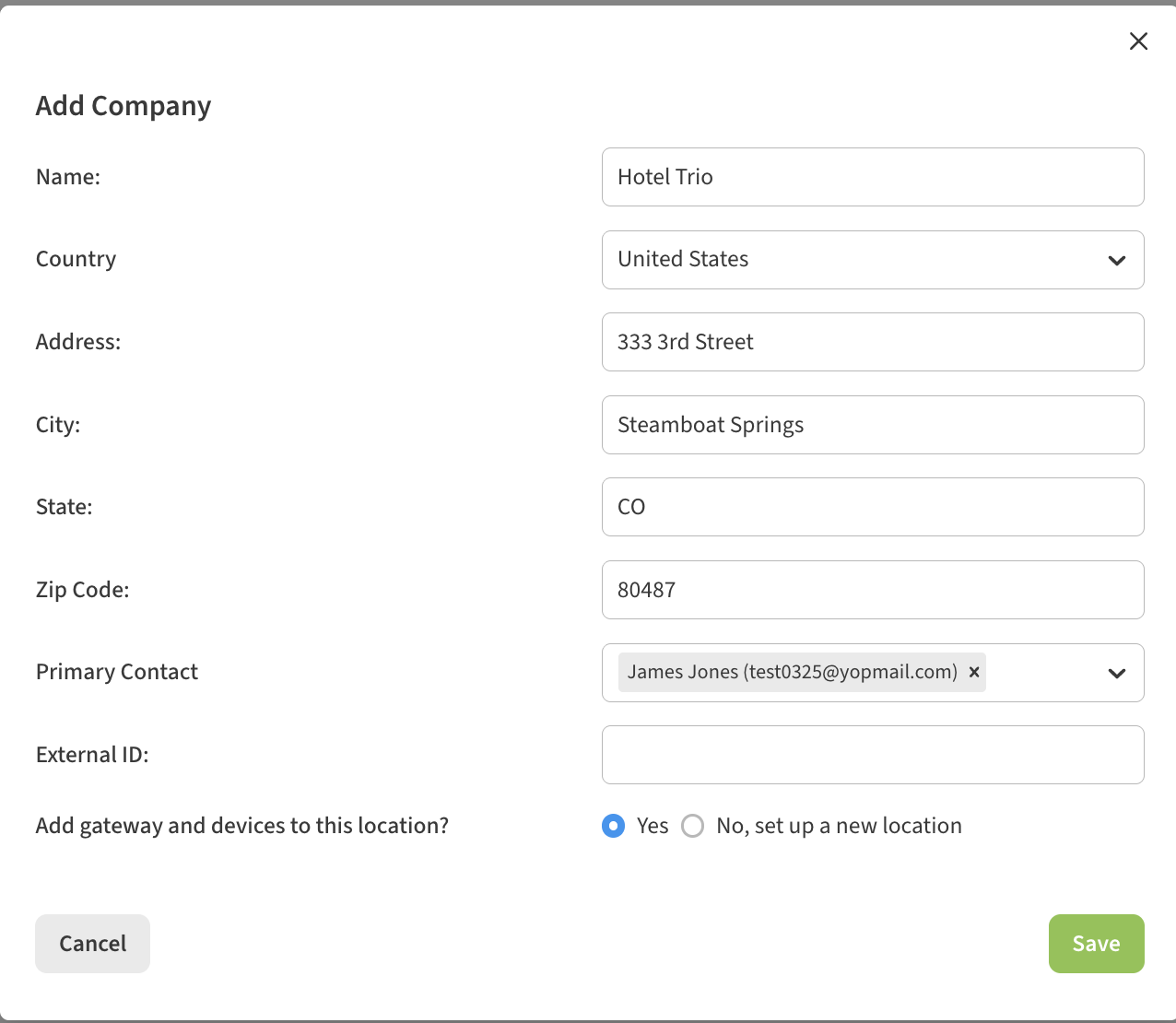
Task: Click the "Yes" label text
Action: click(x=653, y=826)
